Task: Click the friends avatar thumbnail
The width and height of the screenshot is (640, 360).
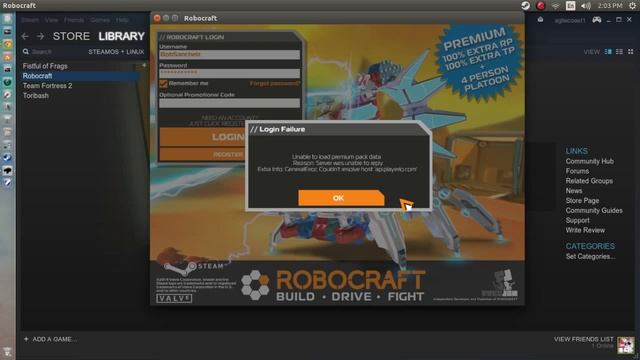Action: point(626,345)
